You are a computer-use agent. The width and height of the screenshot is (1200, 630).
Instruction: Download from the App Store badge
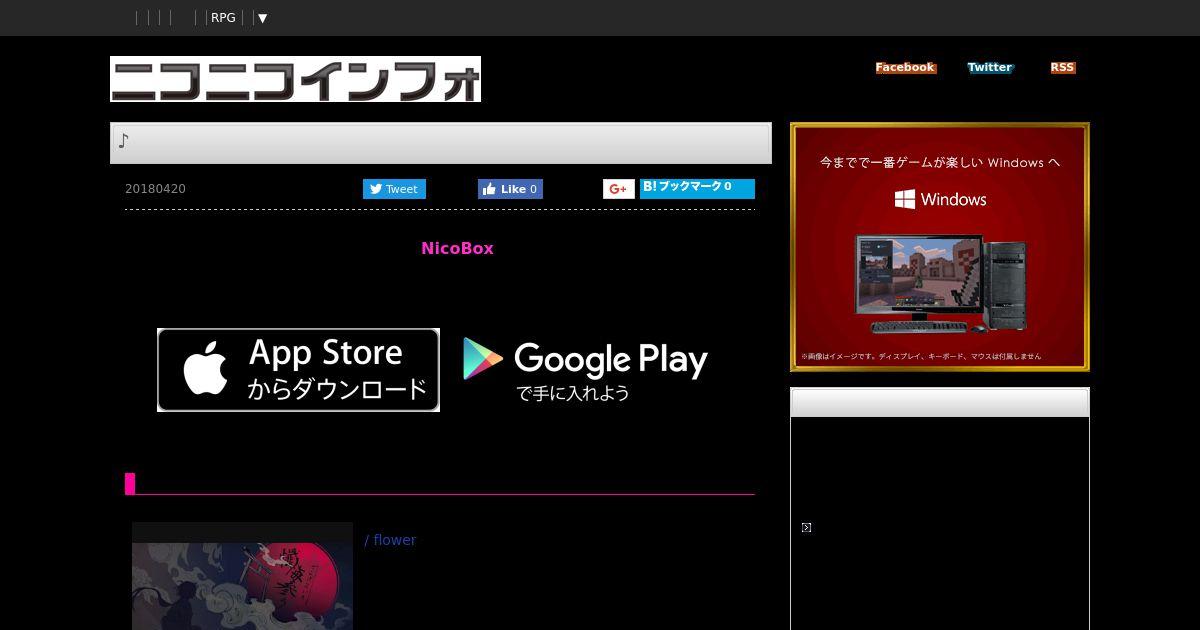[298, 370]
